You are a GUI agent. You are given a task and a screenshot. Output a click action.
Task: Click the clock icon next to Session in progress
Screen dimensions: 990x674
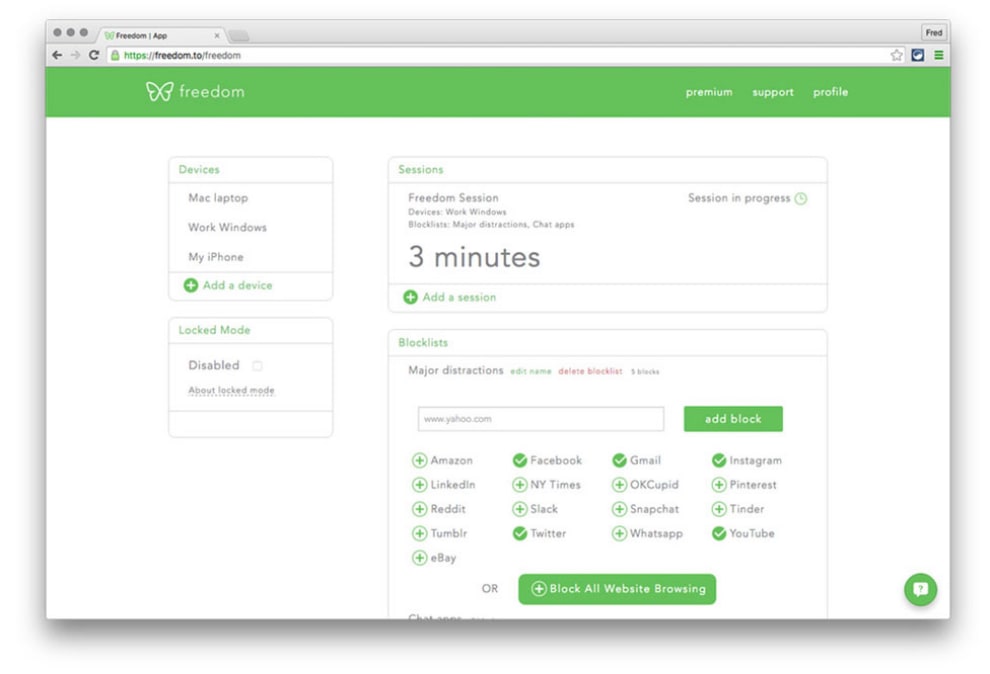coord(801,199)
